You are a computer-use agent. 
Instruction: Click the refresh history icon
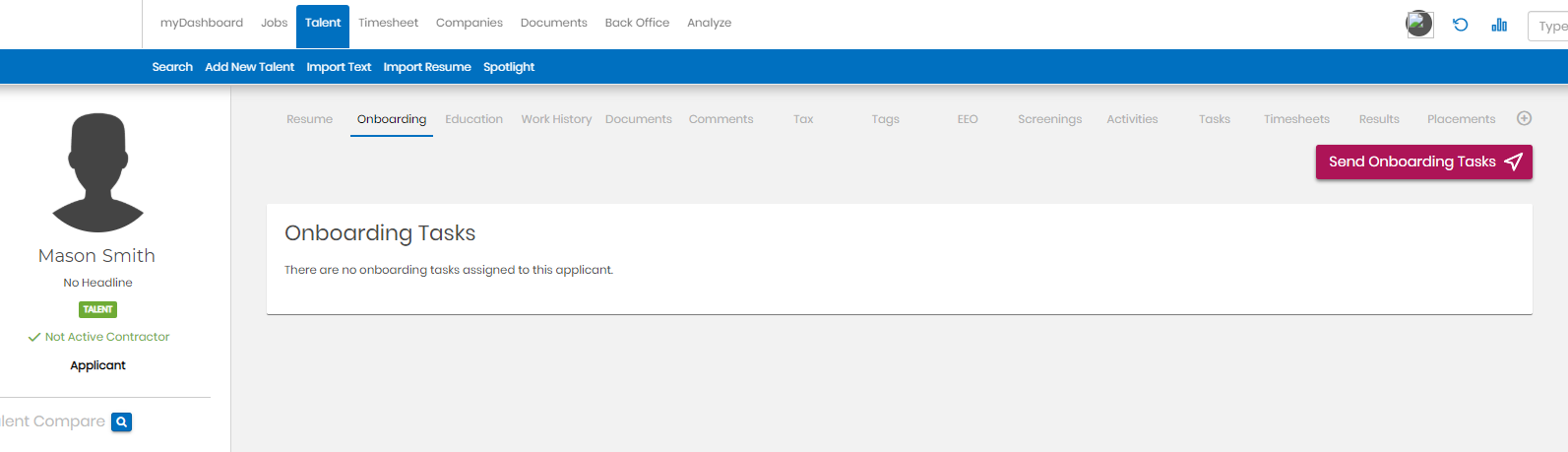tap(1461, 25)
